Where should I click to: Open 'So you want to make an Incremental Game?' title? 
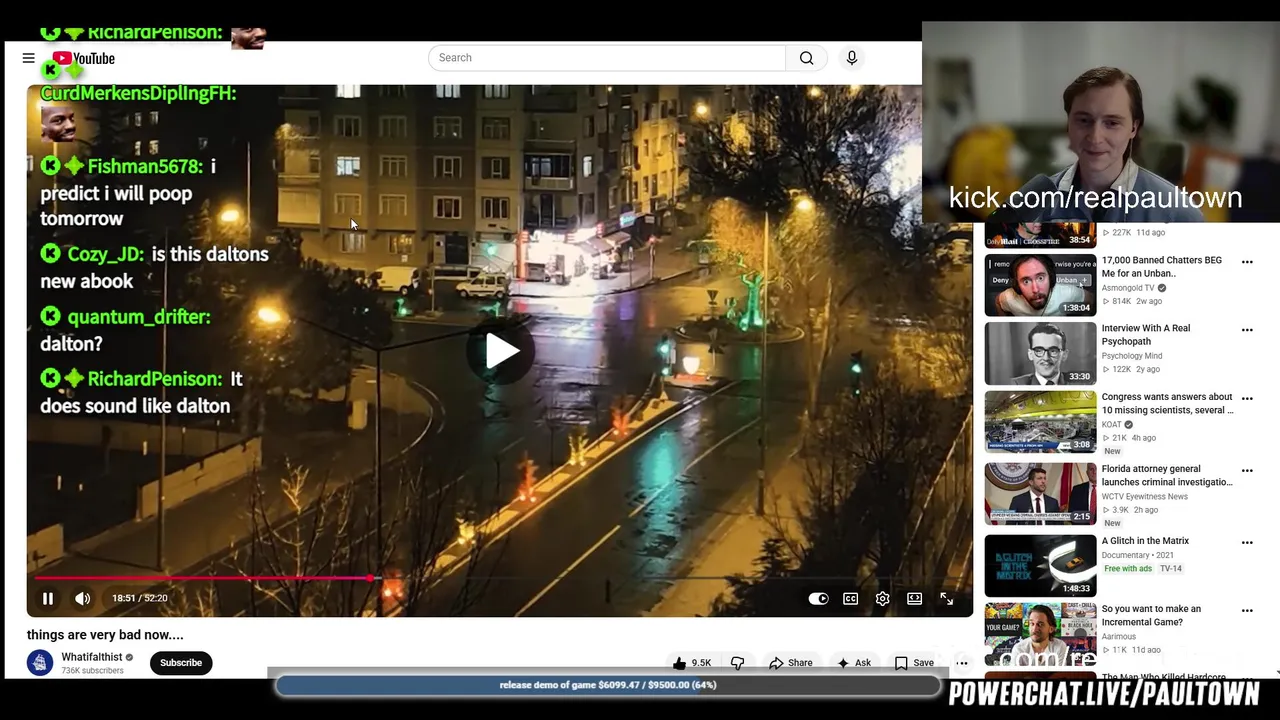[x=1151, y=615]
